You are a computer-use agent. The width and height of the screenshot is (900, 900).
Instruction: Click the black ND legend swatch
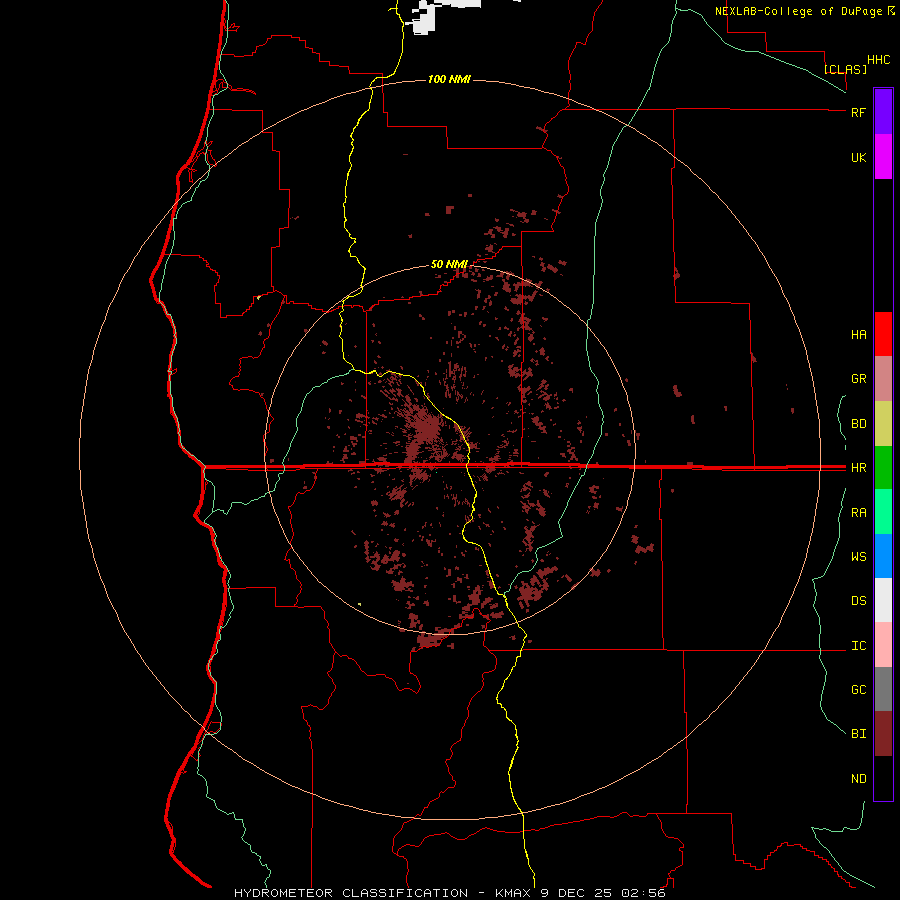tap(883, 778)
